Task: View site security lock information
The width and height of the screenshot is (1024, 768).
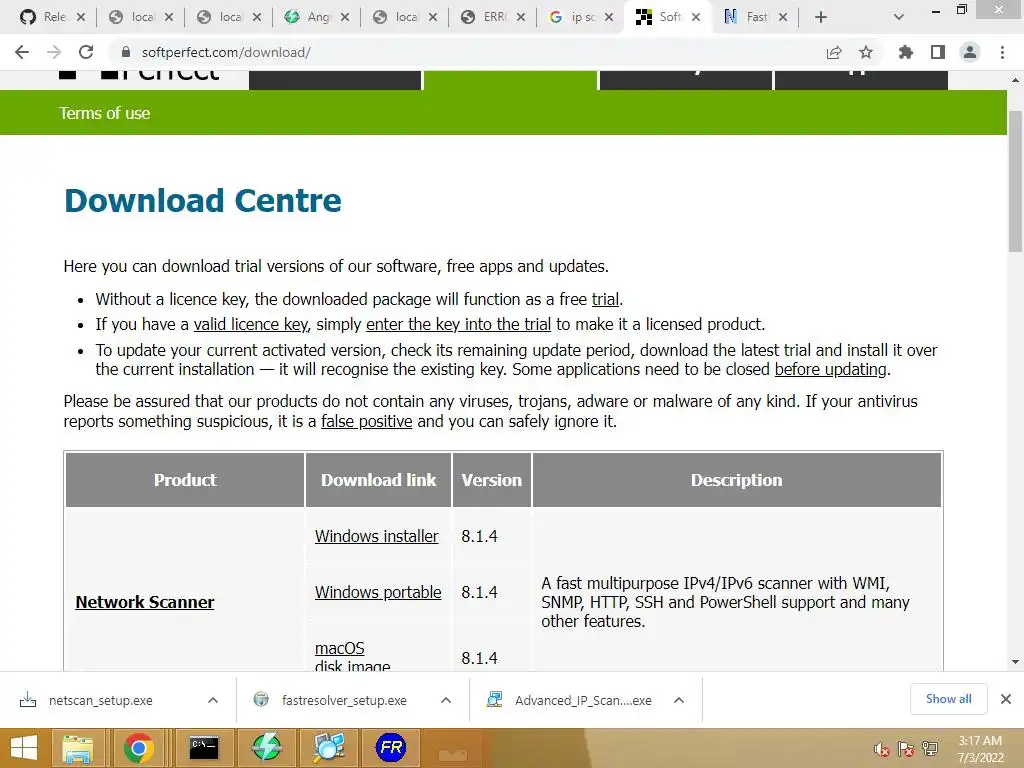Action: [x=126, y=52]
